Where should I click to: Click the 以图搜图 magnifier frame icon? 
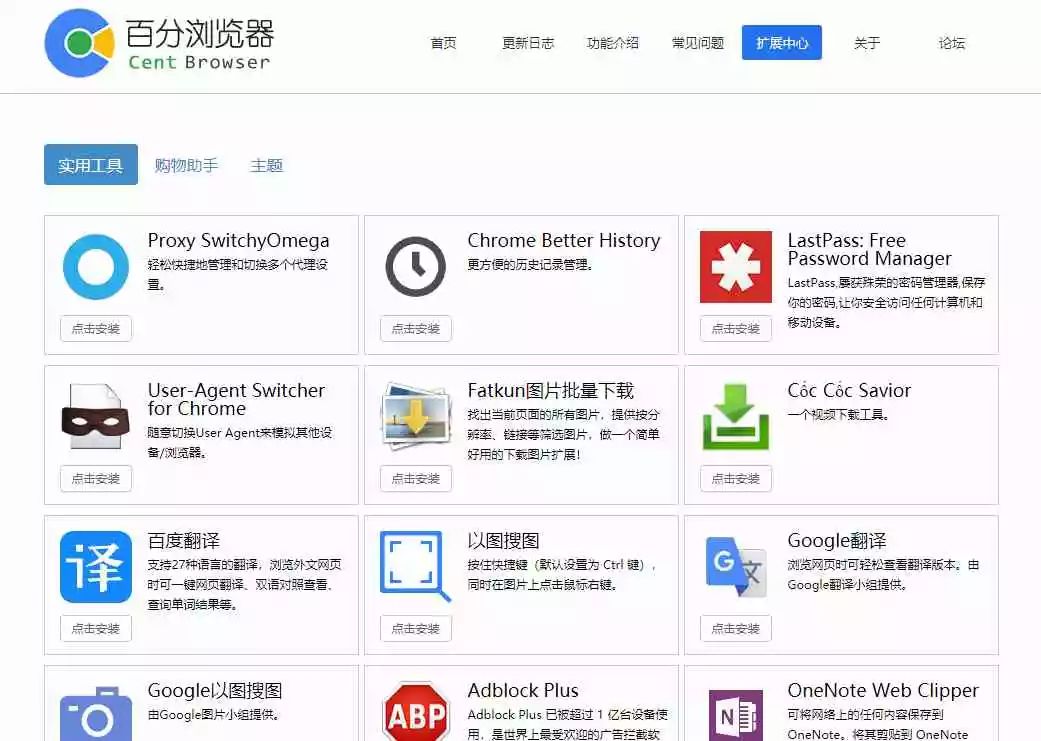coord(416,567)
